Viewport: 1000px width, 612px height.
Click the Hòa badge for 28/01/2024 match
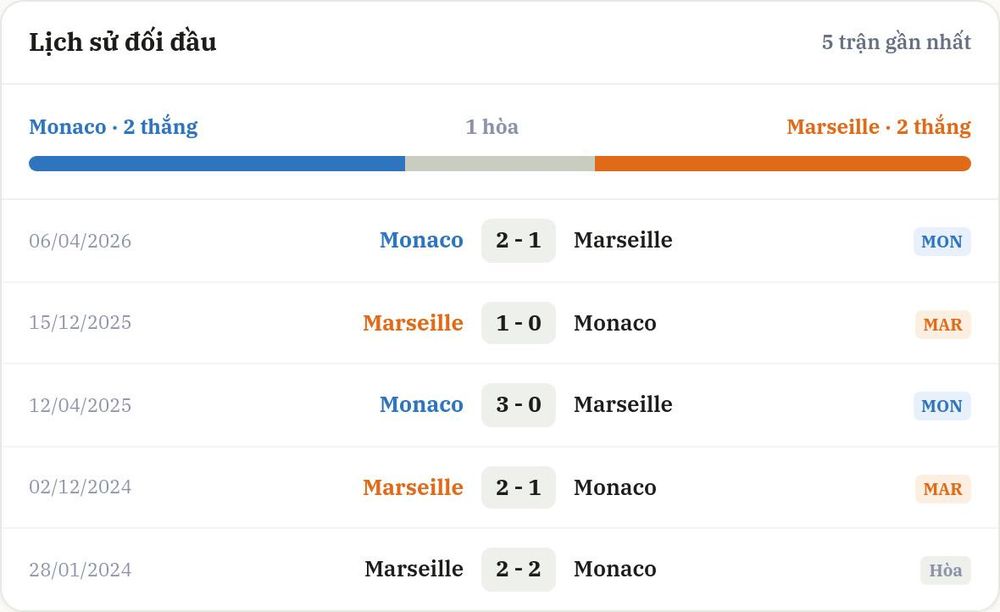pos(945,570)
